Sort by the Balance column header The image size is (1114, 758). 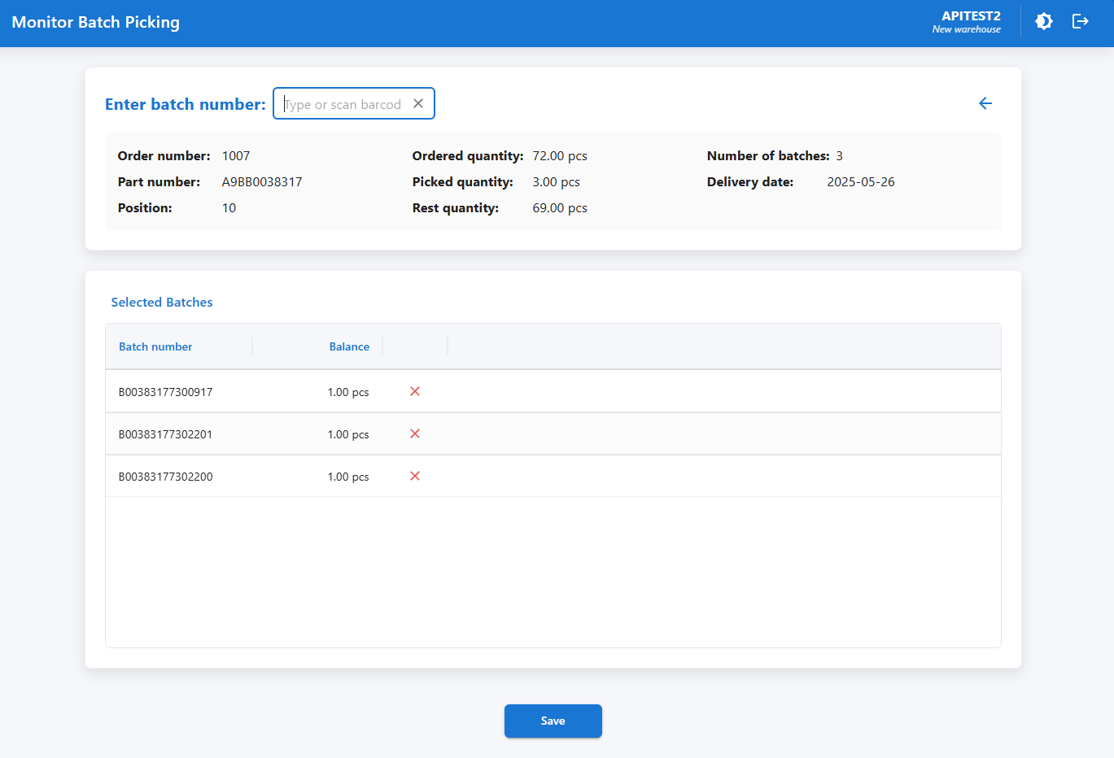pyautogui.click(x=348, y=347)
